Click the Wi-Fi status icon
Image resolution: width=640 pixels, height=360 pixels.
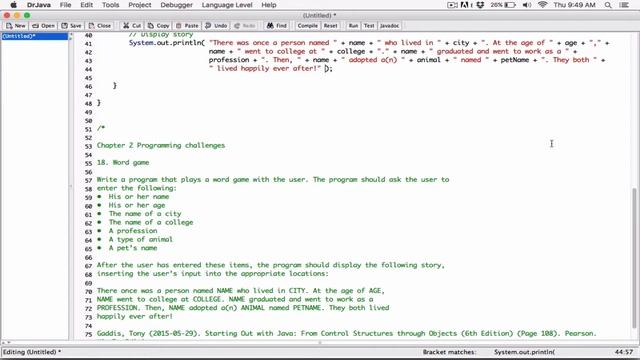[x=542, y=5]
